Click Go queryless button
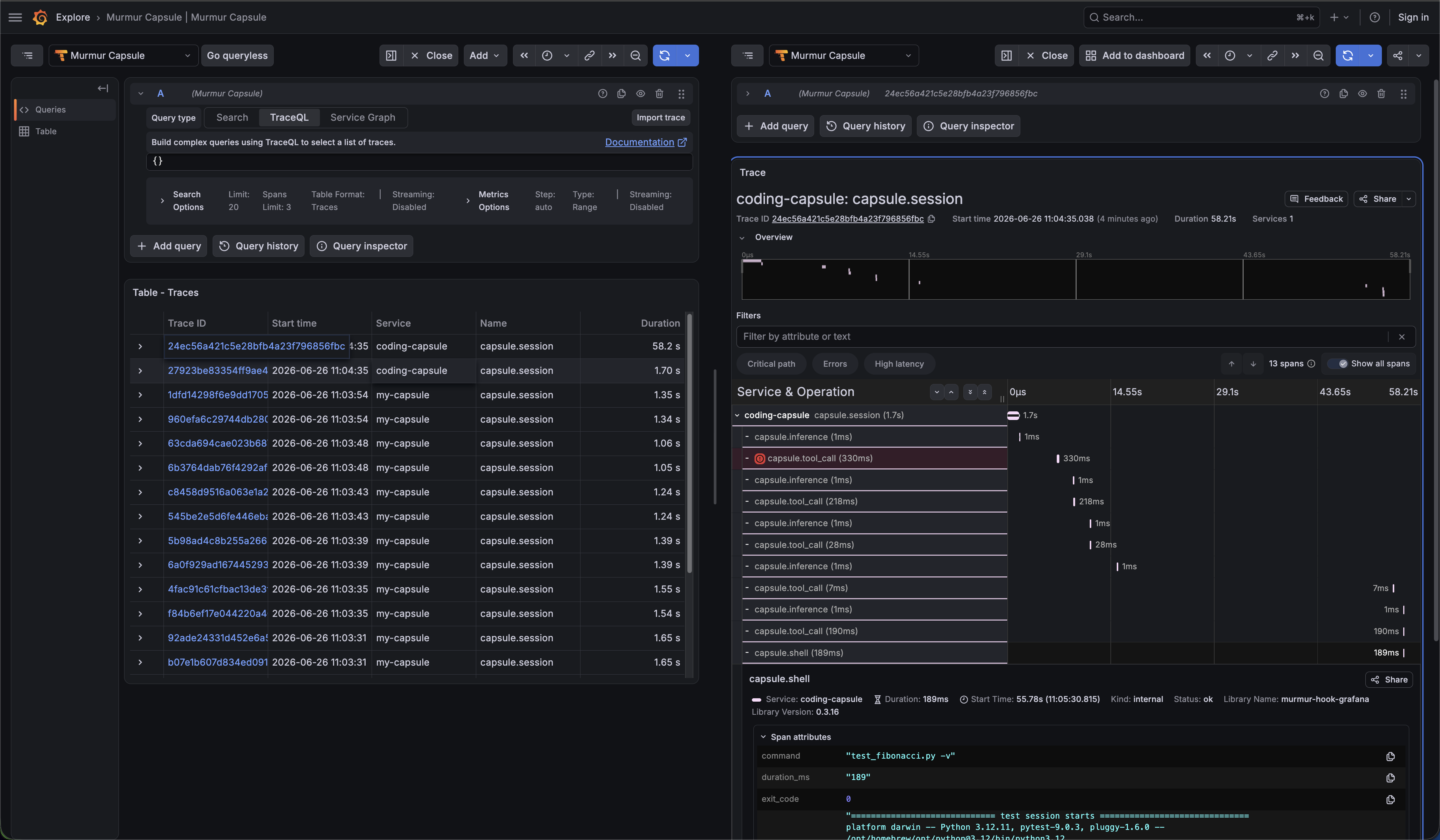1440x840 pixels. coord(237,55)
